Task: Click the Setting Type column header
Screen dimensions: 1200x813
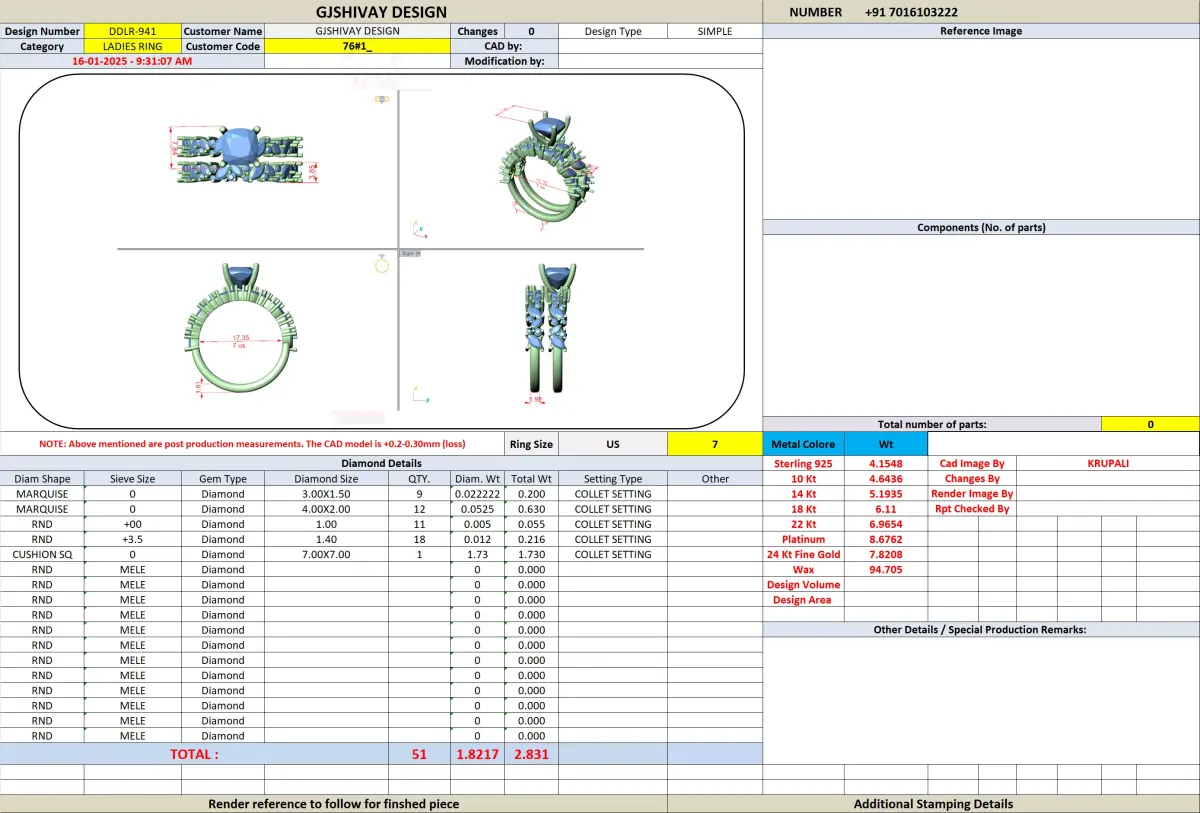Action: pos(613,479)
